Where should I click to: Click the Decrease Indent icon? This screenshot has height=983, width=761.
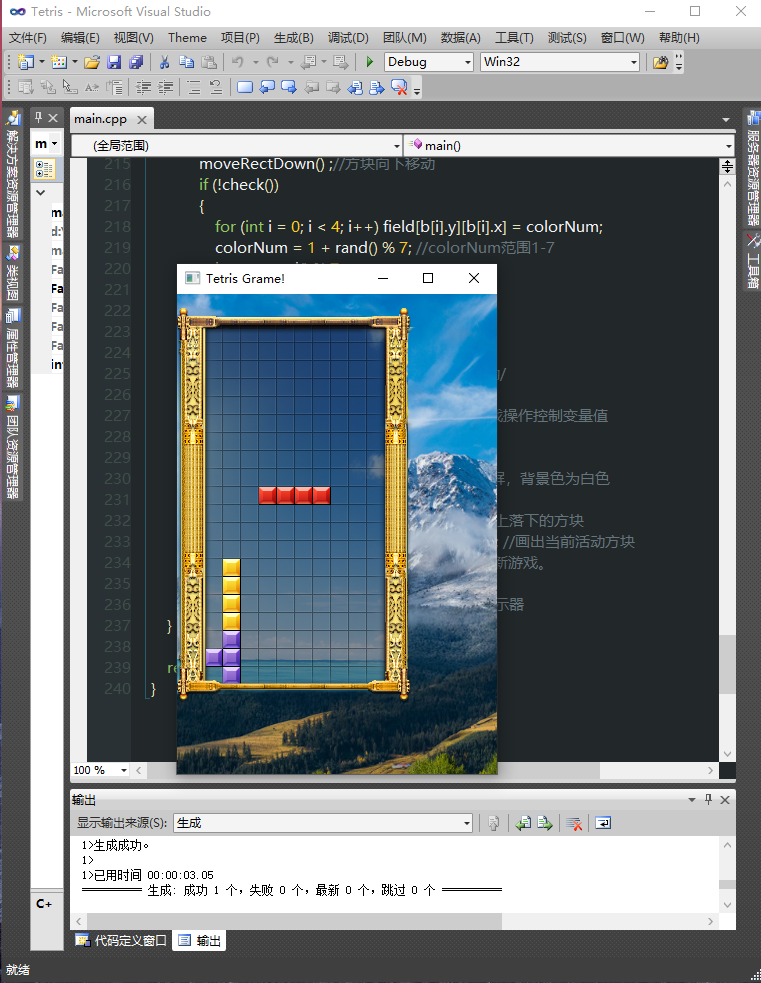click(144, 87)
